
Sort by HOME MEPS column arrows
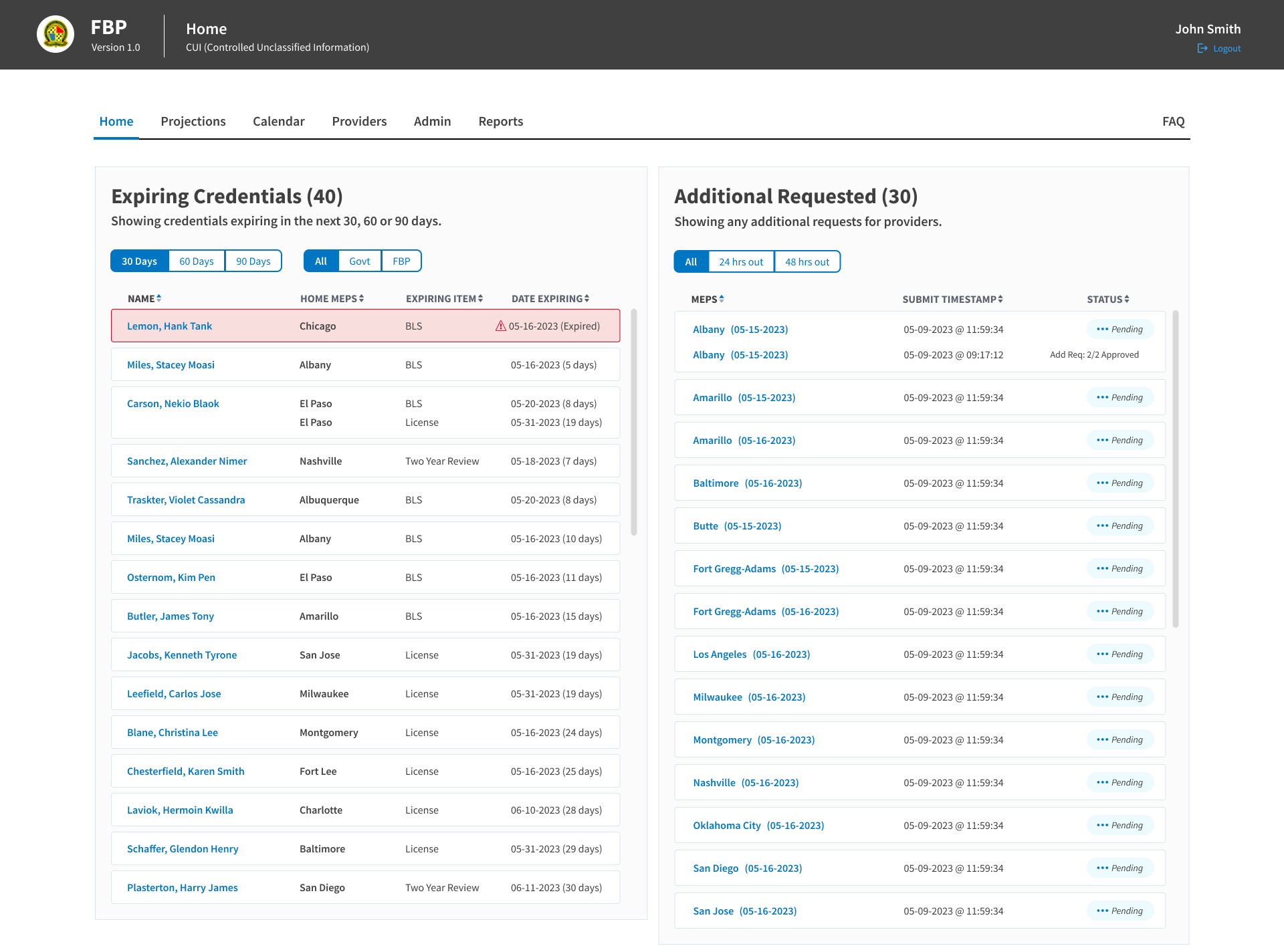[361, 298]
